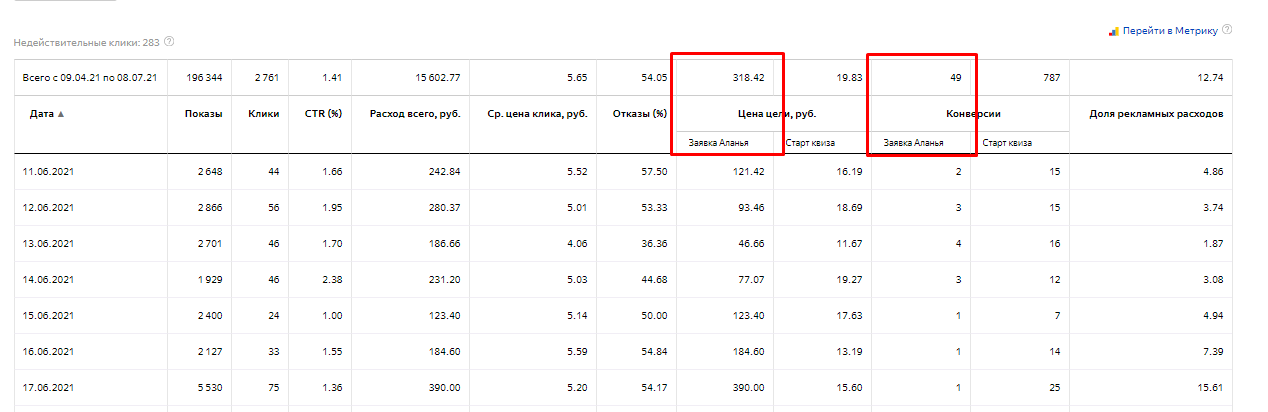Select Старт квиза under Цена цели
The height and width of the screenshot is (412, 1268).
point(810,143)
